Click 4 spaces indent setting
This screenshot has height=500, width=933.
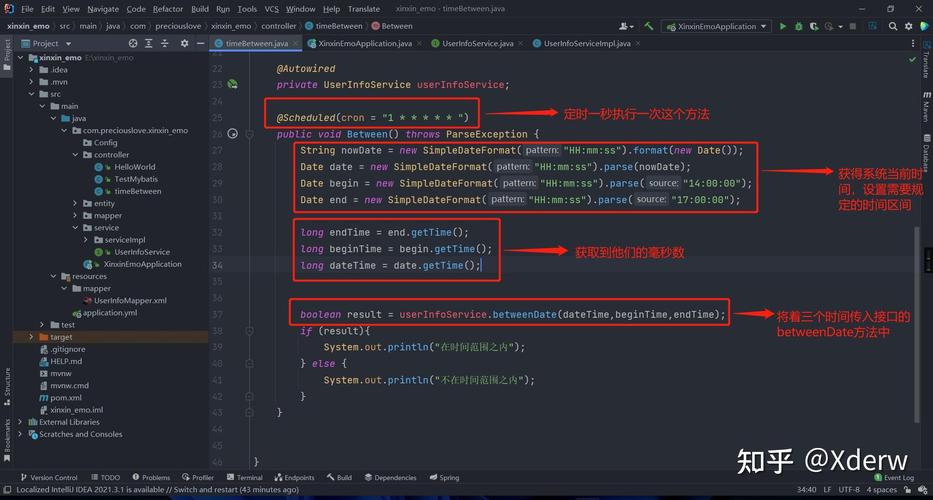[x=882, y=490]
